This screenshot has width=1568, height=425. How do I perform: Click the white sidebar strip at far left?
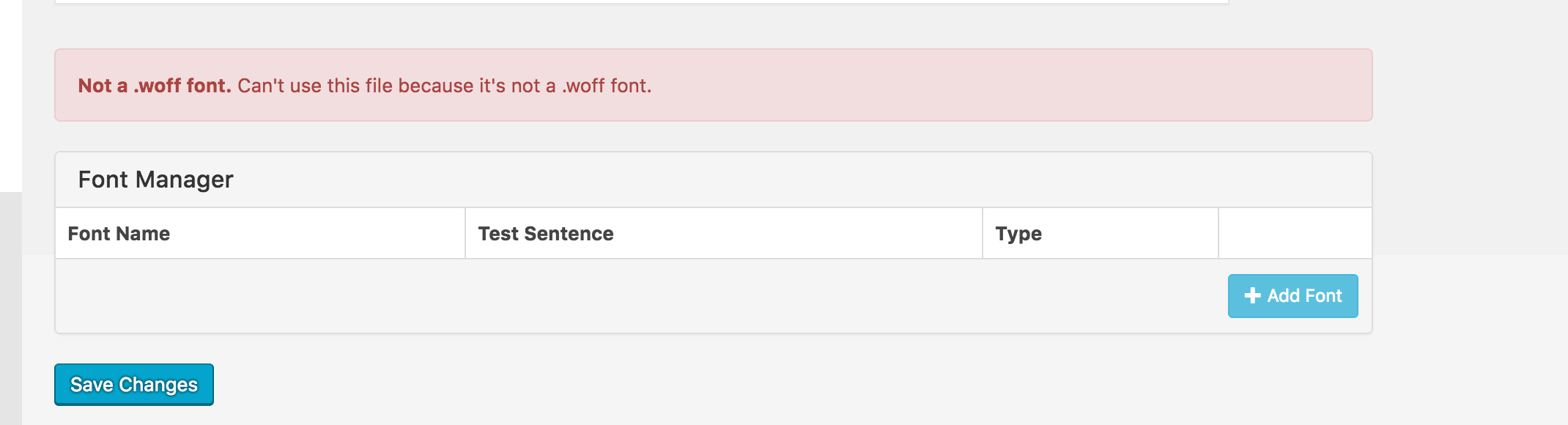10,95
